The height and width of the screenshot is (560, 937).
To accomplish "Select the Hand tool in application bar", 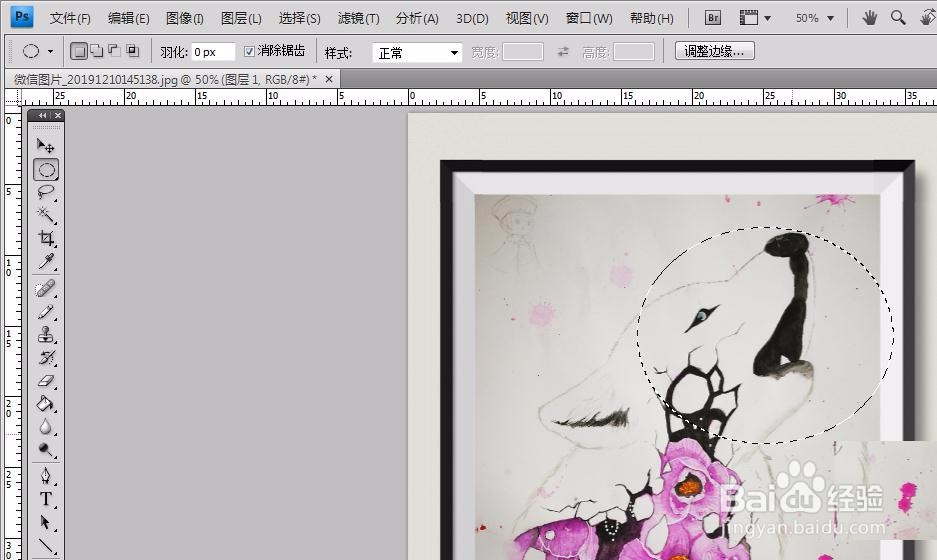I will point(869,18).
